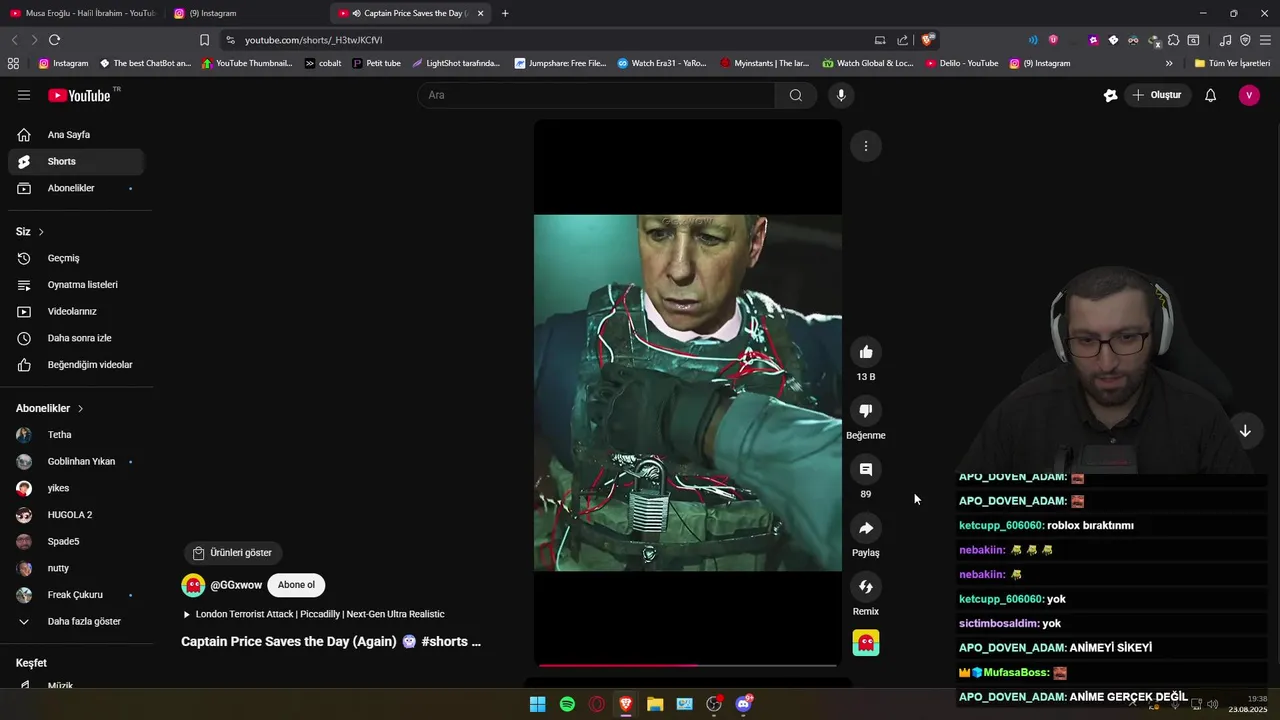Open the Freak Çukuru channel

(x=76, y=595)
